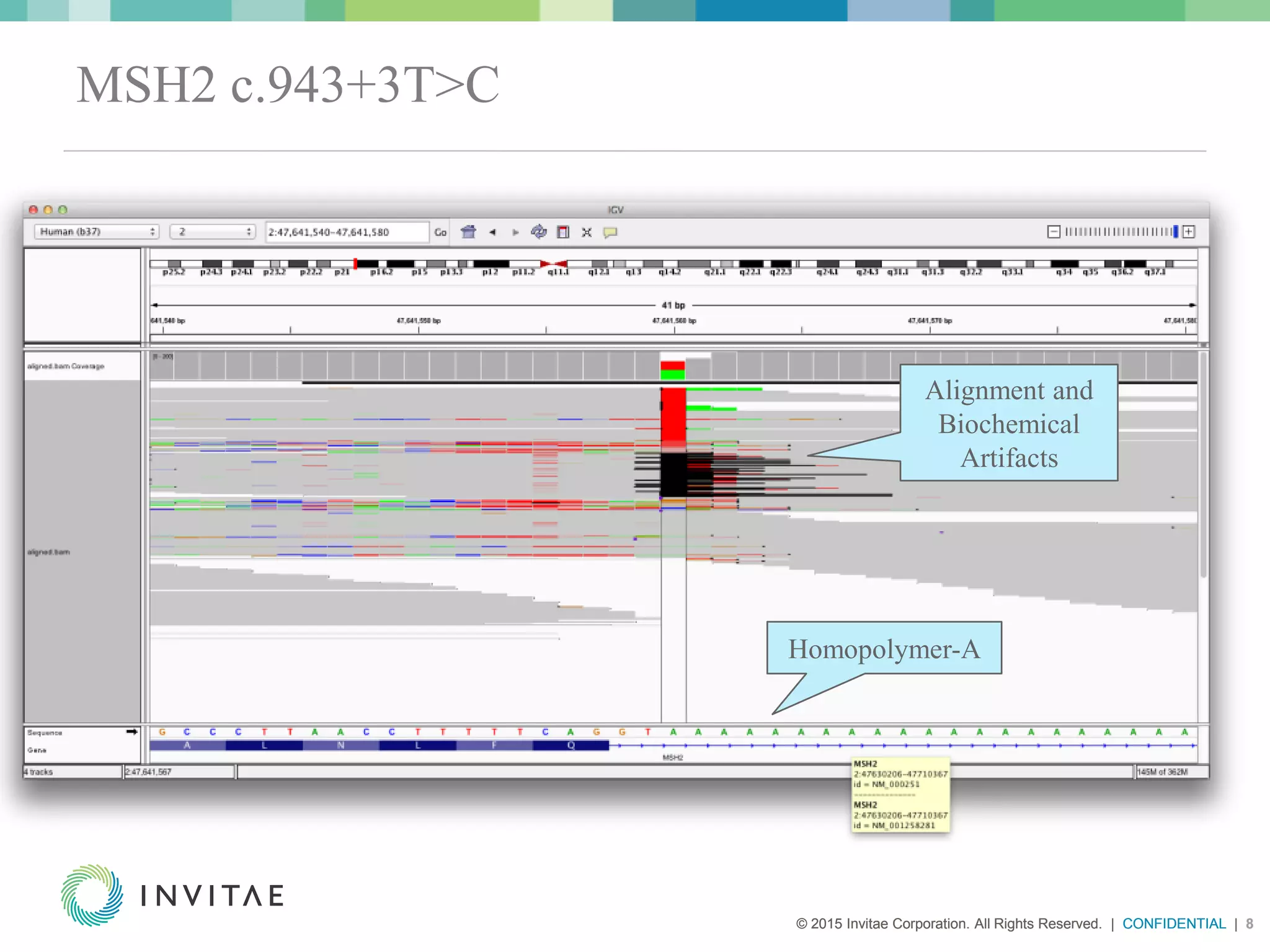Navigate back with left arrow icon
Screen dimensions: 1270x952
pyautogui.click(x=492, y=232)
